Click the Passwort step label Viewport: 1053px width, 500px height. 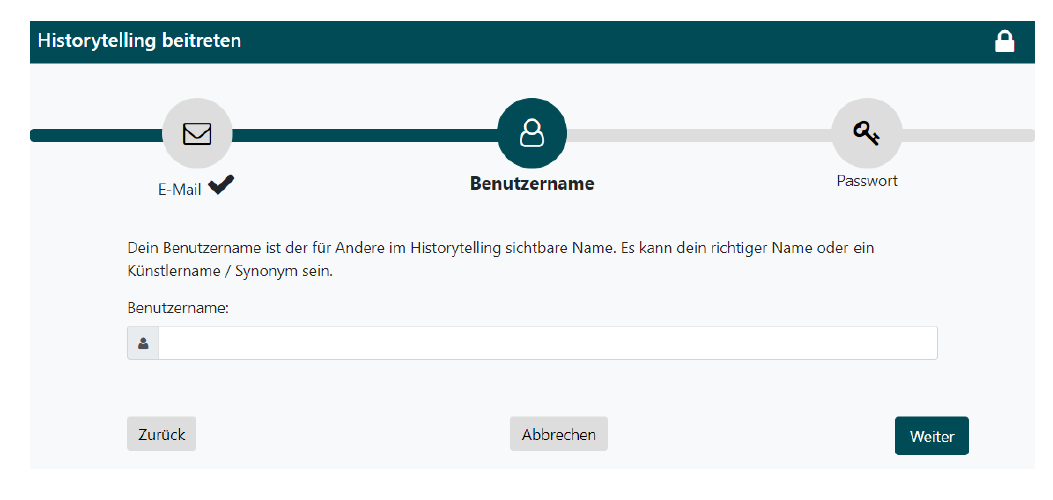click(x=867, y=181)
